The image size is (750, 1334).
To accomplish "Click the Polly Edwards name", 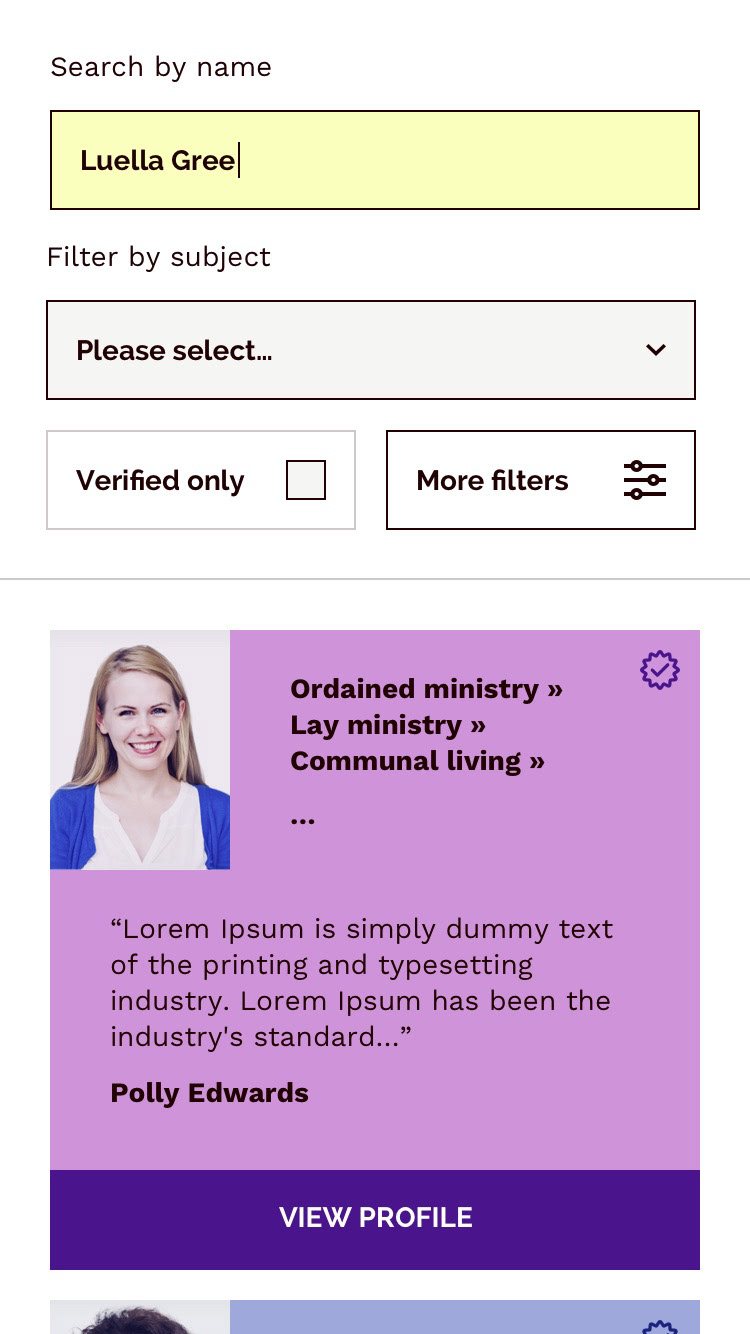I will (x=210, y=1093).
